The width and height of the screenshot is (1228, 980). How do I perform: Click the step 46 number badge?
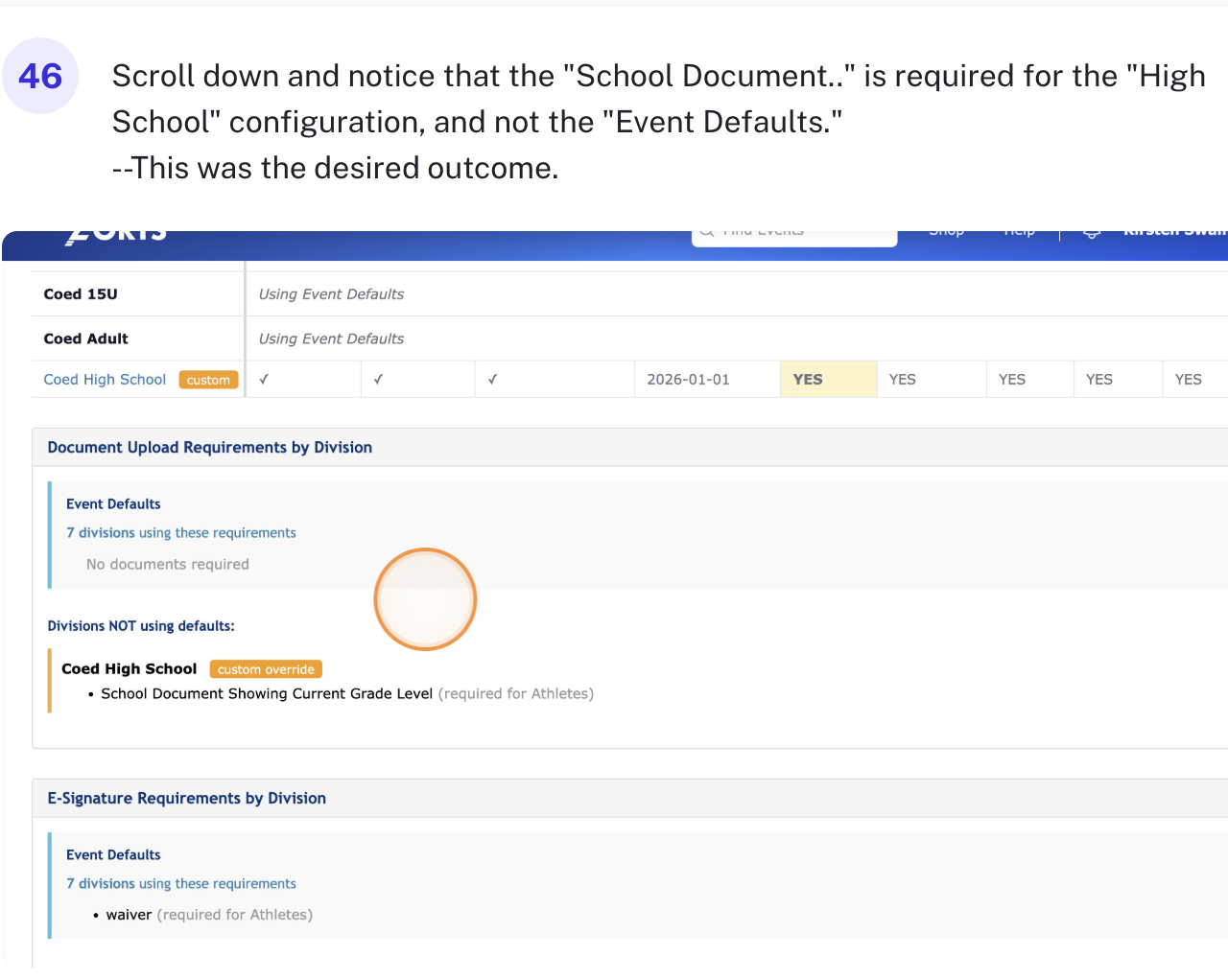coord(40,76)
